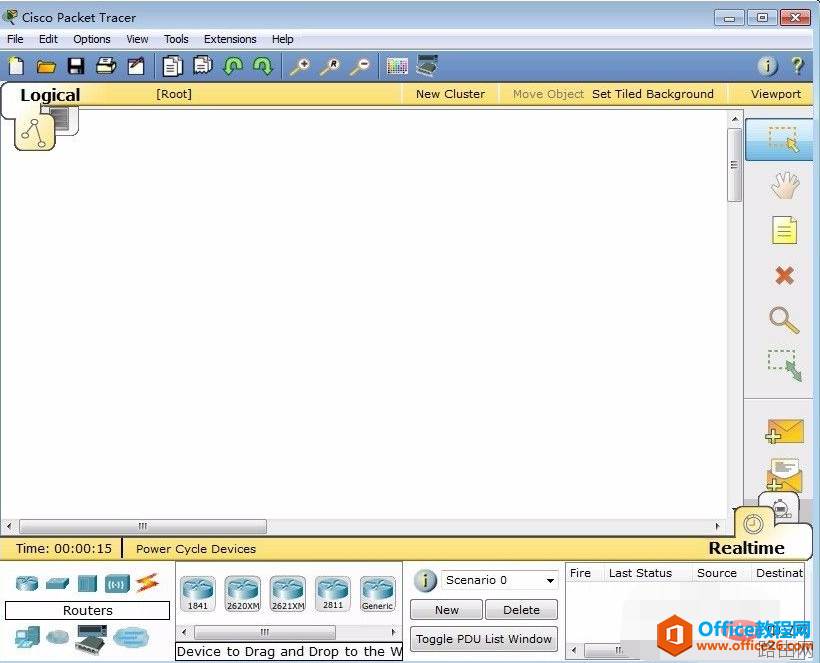Switch to the Realtime mode tab
This screenshot has height=663, width=820.
747,548
